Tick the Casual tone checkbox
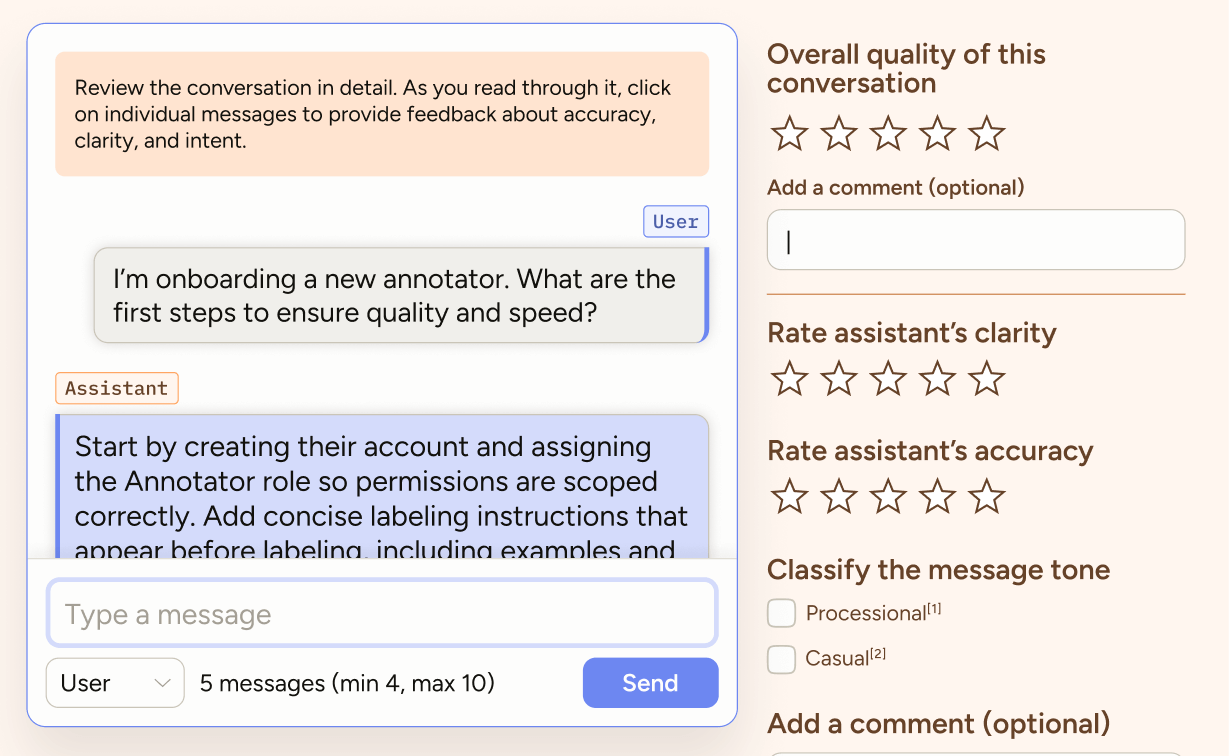This screenshot has height=756, width=1229. click(x=782, y=659)
